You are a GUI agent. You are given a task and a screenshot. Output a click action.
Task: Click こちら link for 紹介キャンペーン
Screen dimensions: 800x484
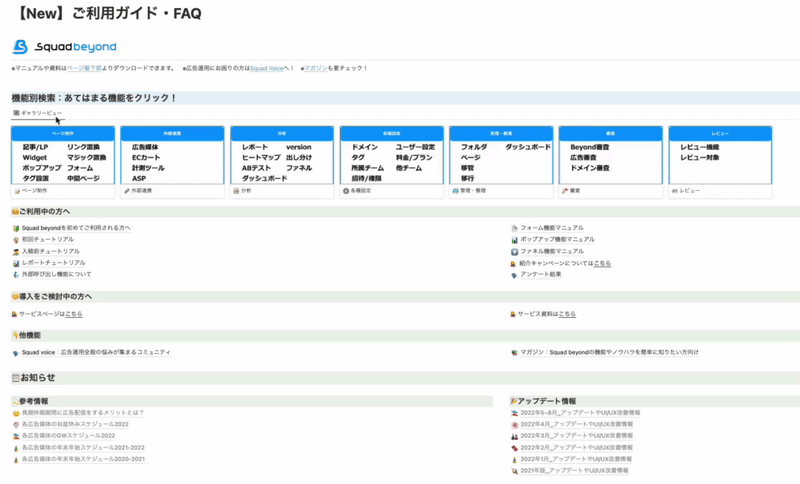coord(602,264)
